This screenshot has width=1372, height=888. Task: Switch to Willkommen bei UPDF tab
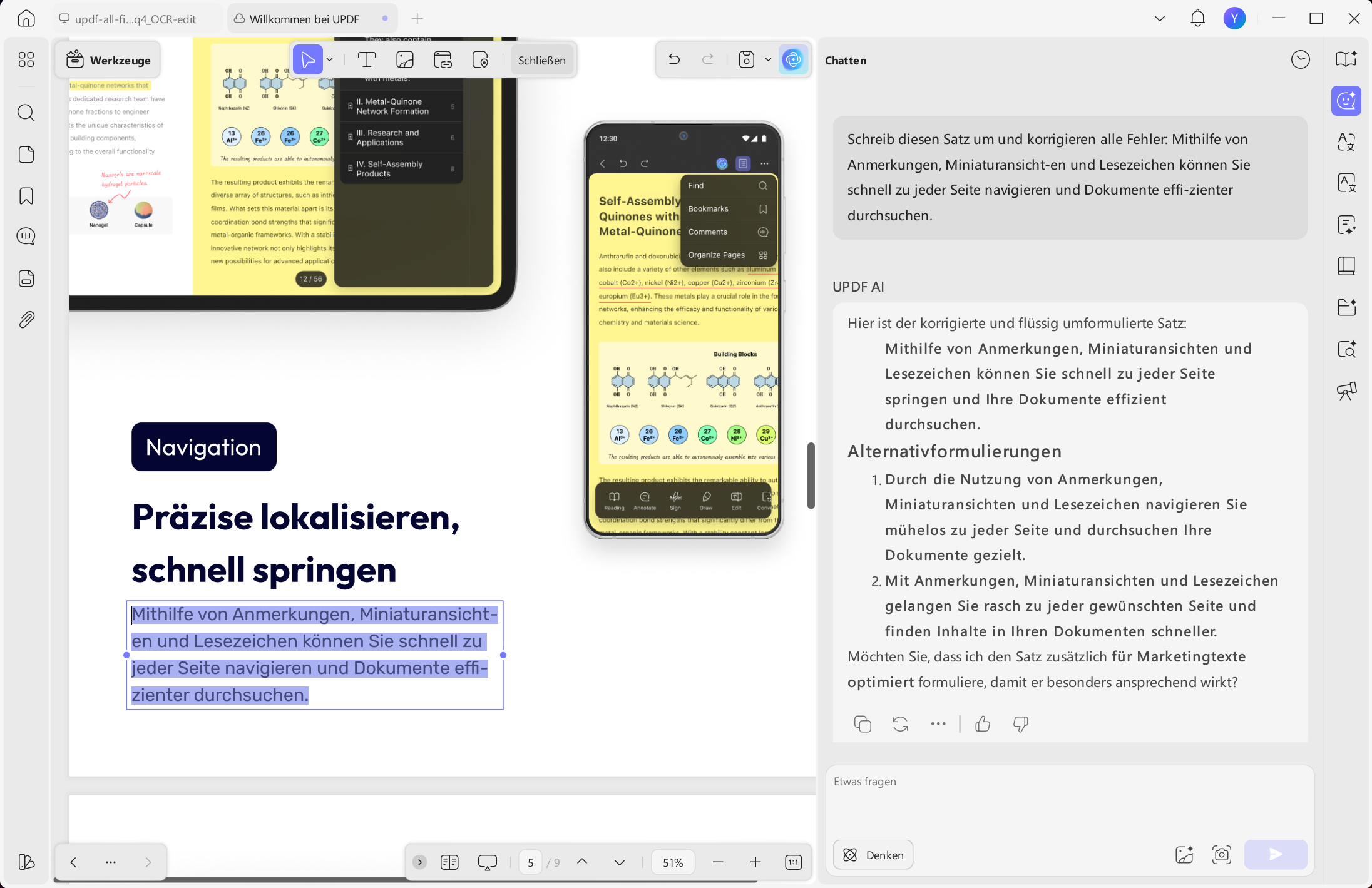(312, 19)
